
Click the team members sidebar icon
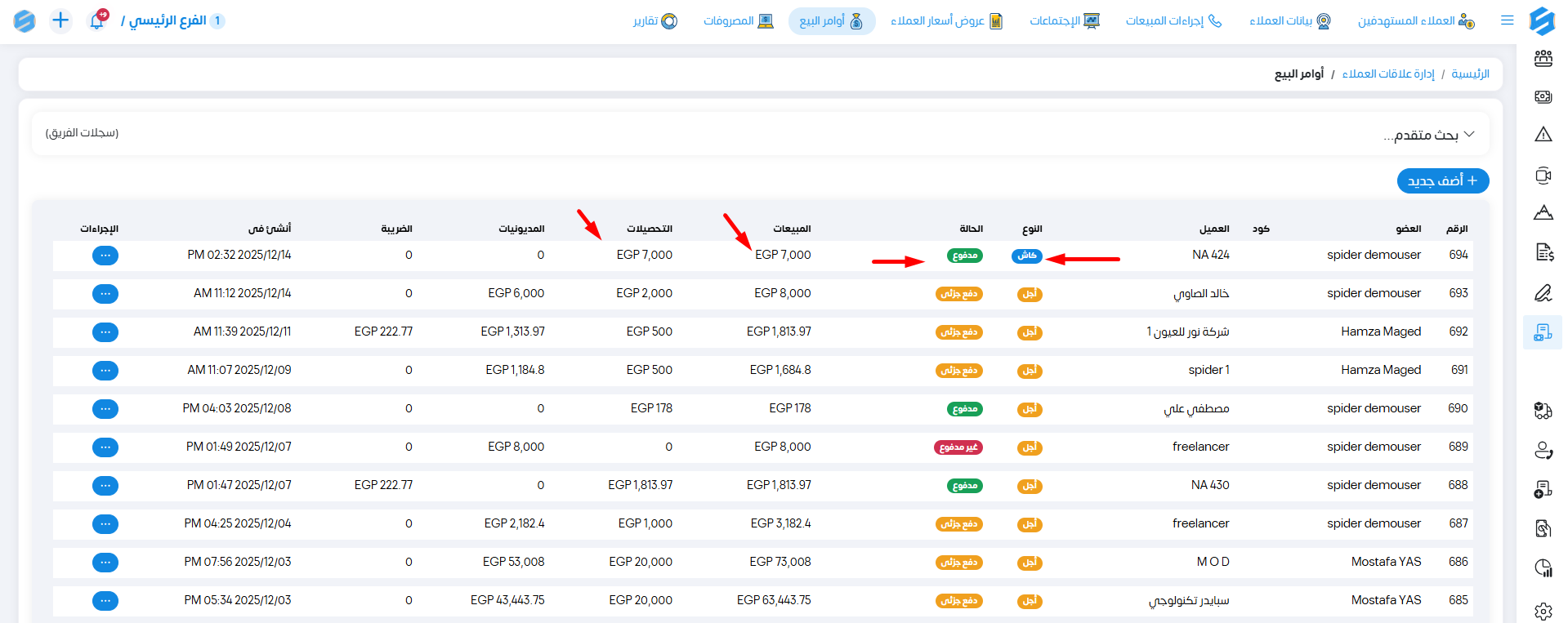(x=1543, y=59)
